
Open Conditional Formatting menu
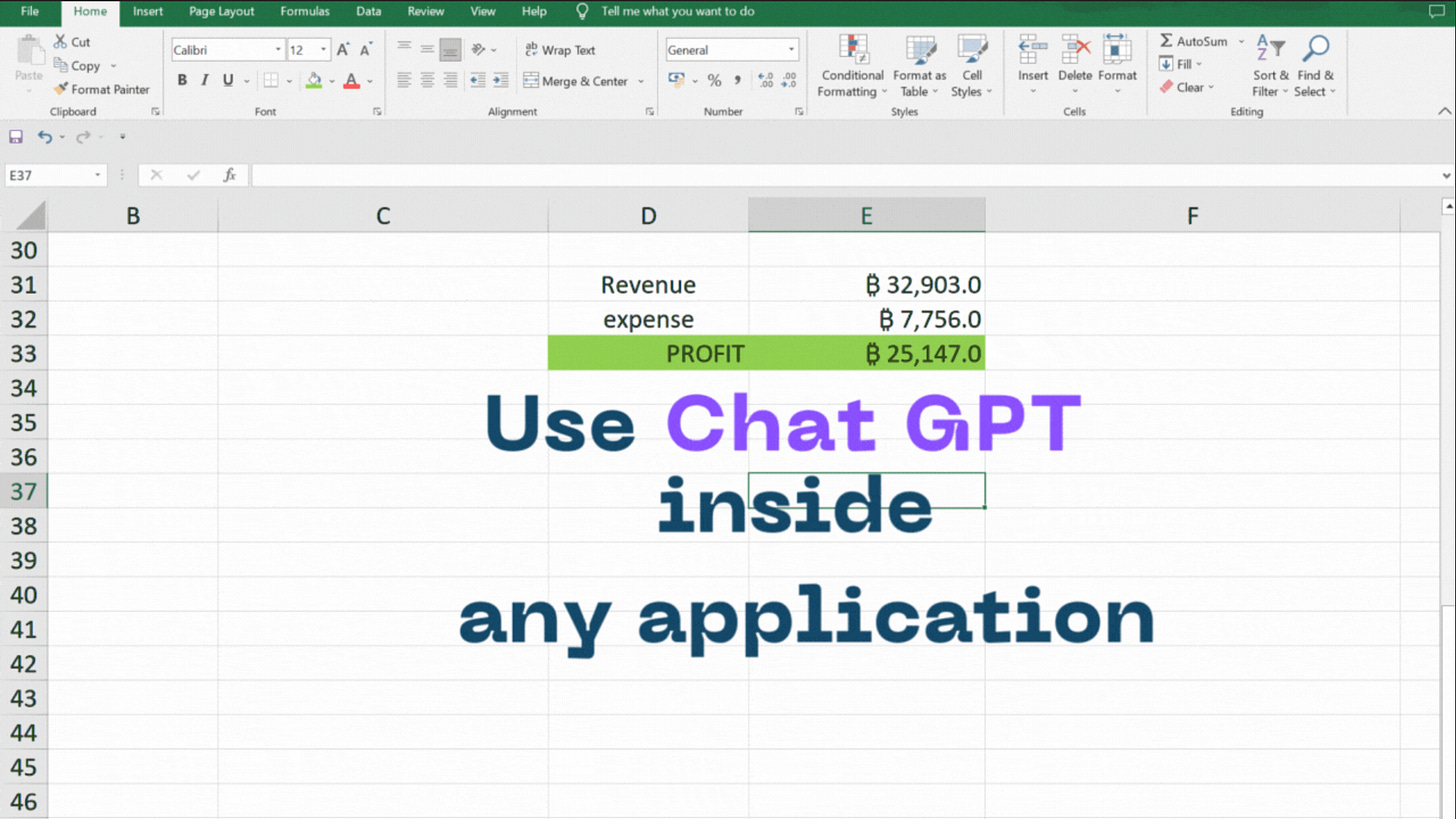point(853,66)
